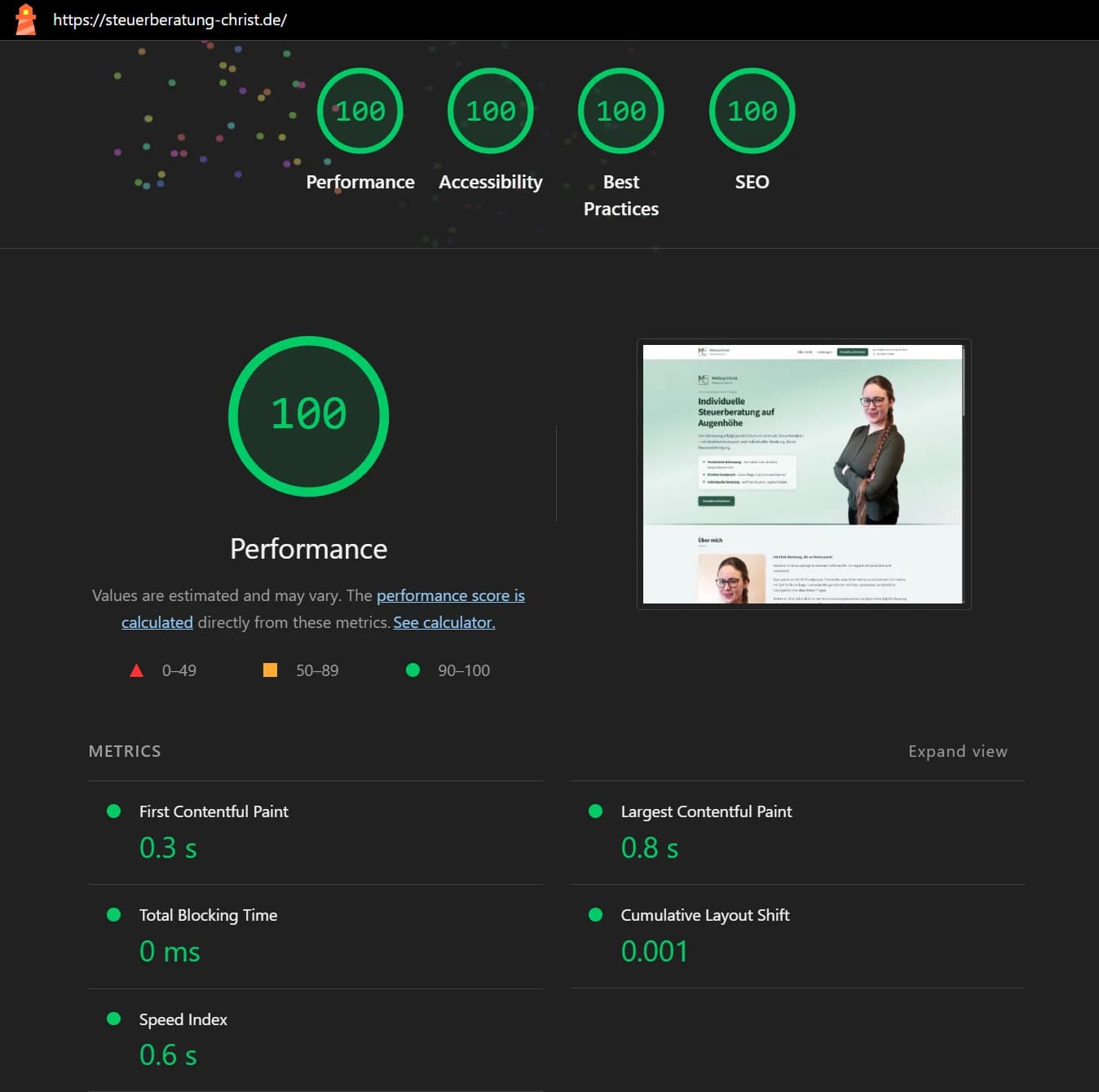
Task: Open the SEO score gauge
Action: click(752, 111)
